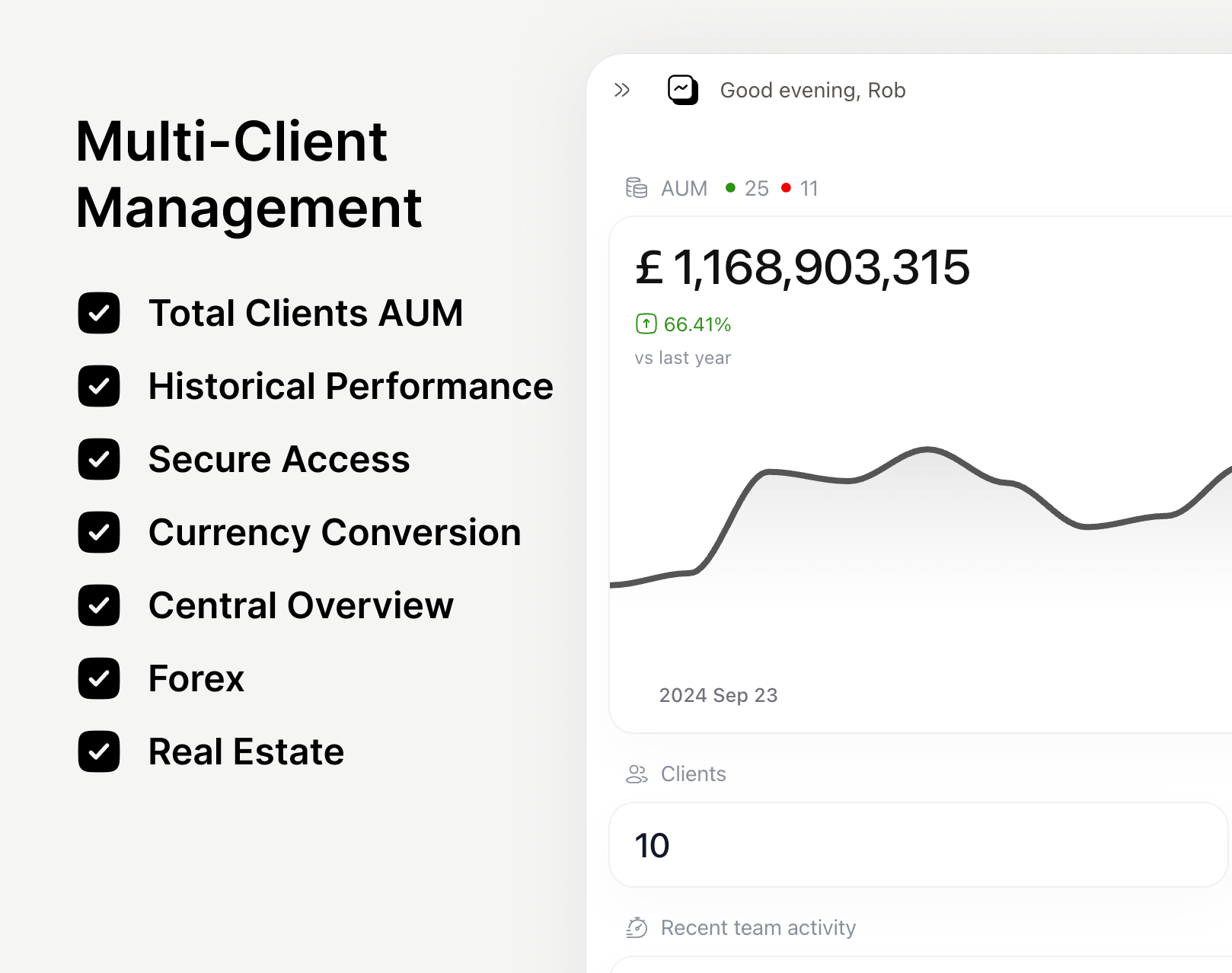Toggle the Total Clients AUM checkbox
This screenshot has height=973, width=1232.
point(98,313)
